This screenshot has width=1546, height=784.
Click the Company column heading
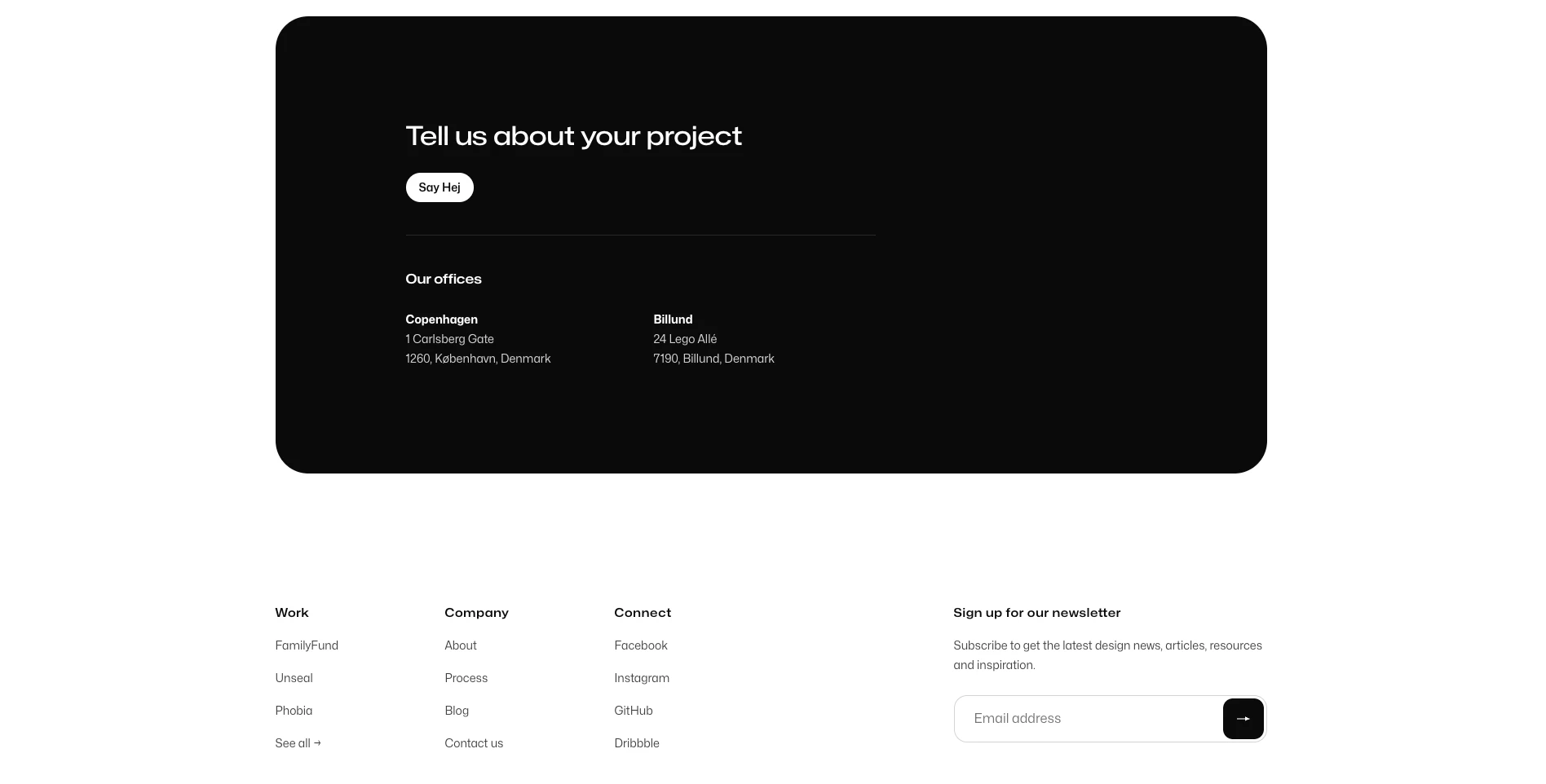[x=476, y=613]
